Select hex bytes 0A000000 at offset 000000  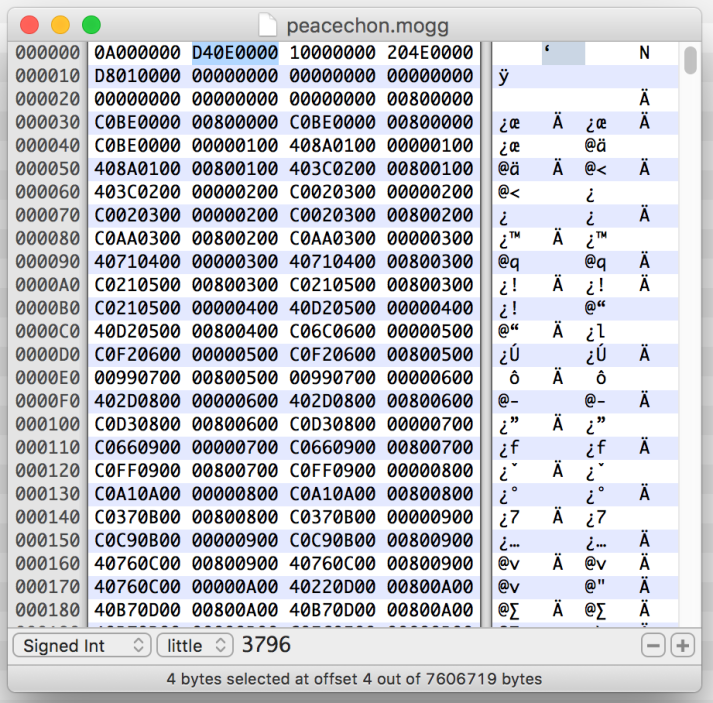click(137, 52)
